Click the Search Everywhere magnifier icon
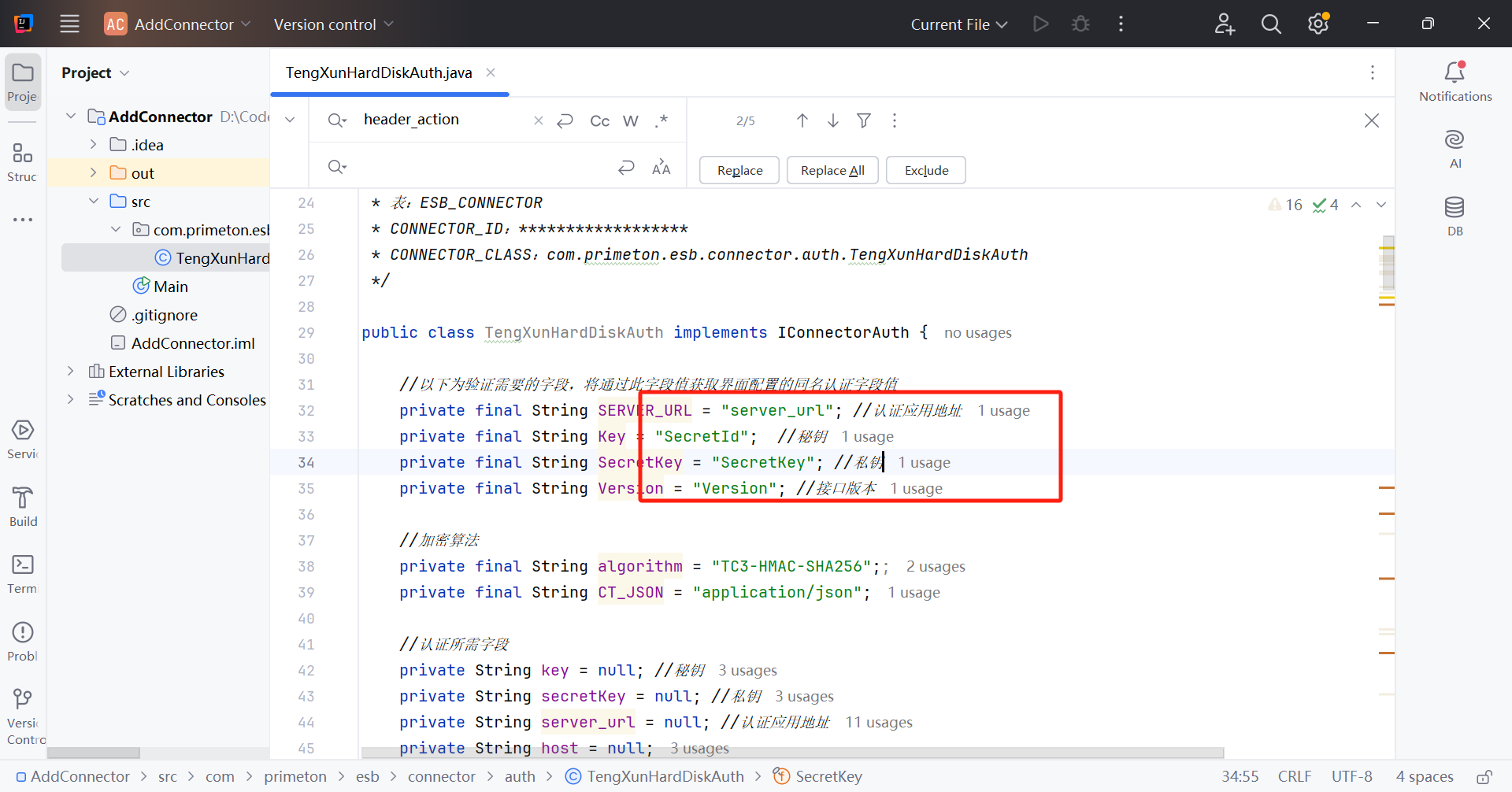This screenshot has width=1512, height=792. (1271, 24)
